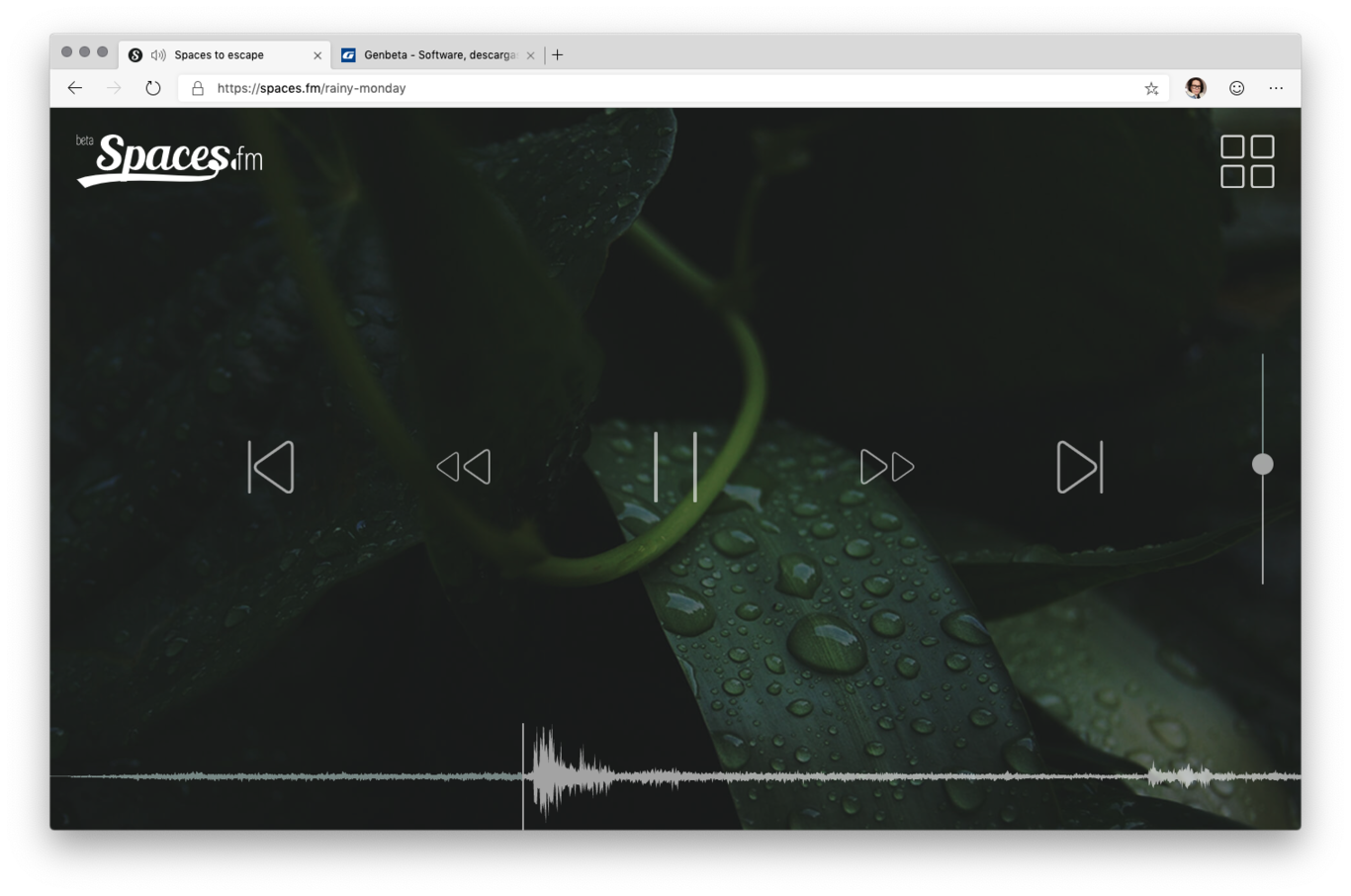
Task: Click the volume slider knob
Action: pos(1262,464)
